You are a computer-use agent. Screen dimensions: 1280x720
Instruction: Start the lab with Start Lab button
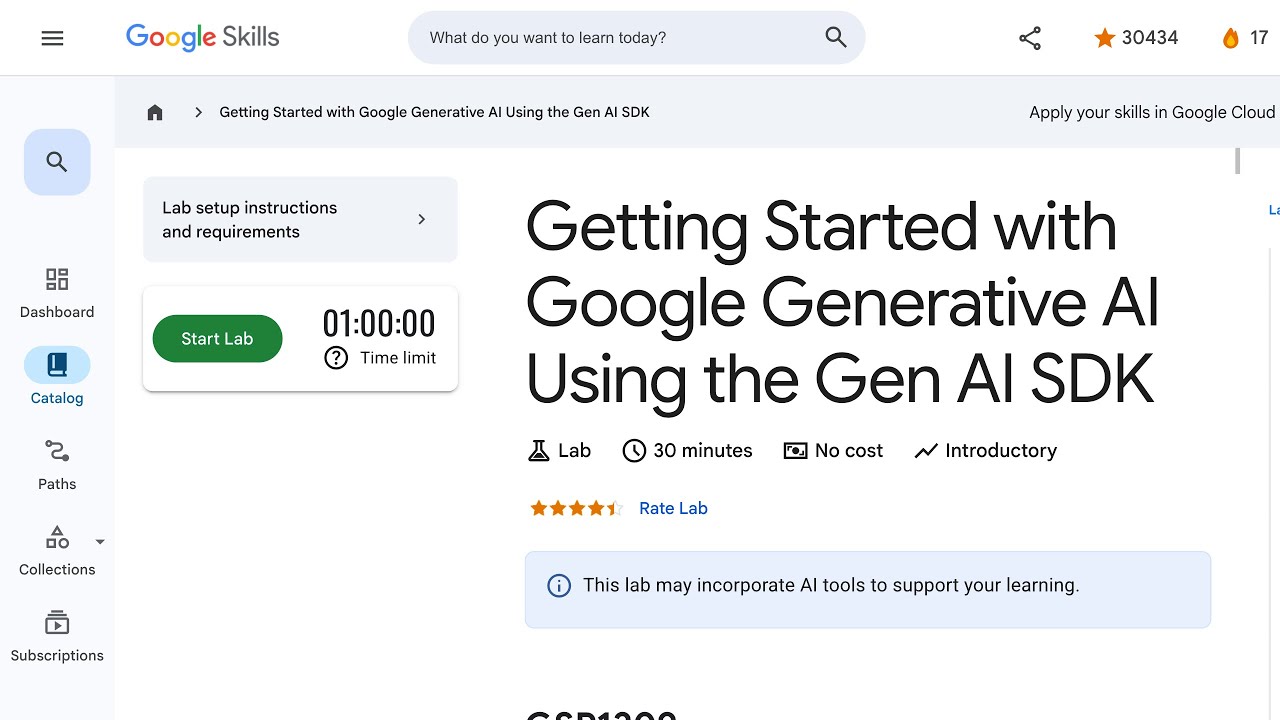pos(217,339)
